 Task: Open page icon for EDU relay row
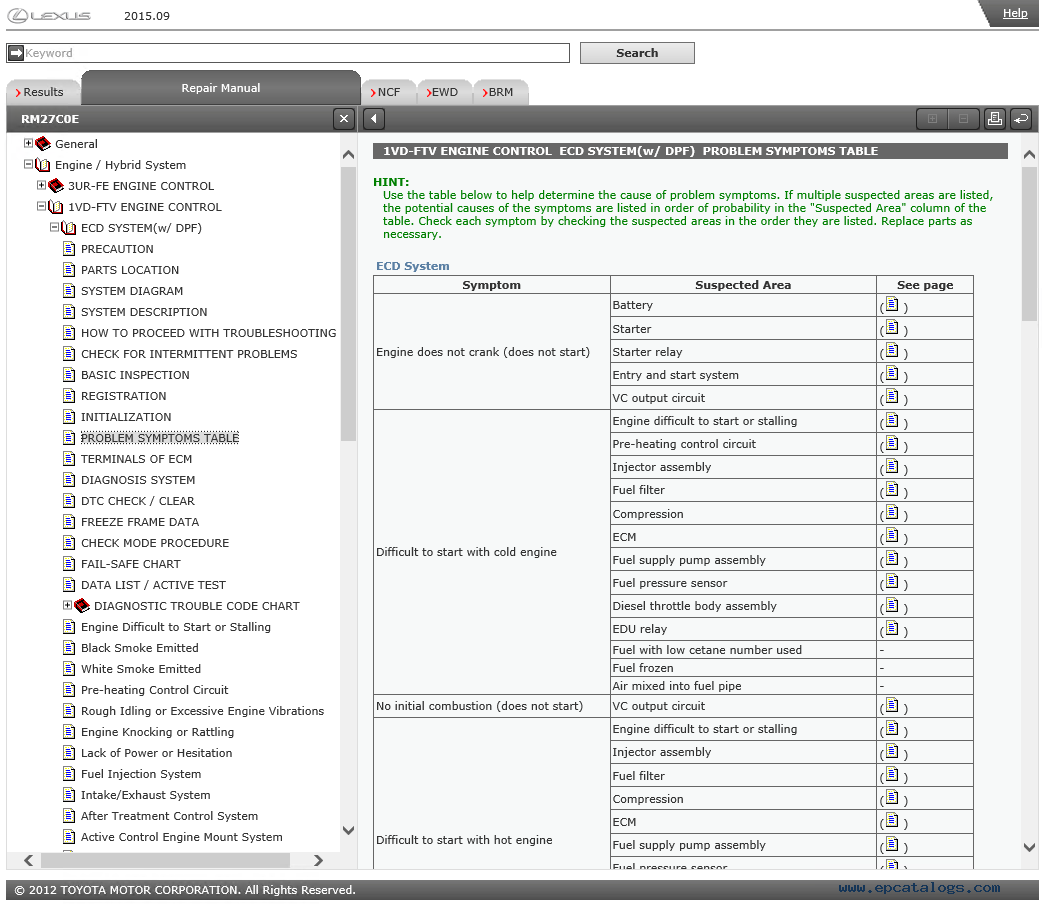tap(892, 628)
